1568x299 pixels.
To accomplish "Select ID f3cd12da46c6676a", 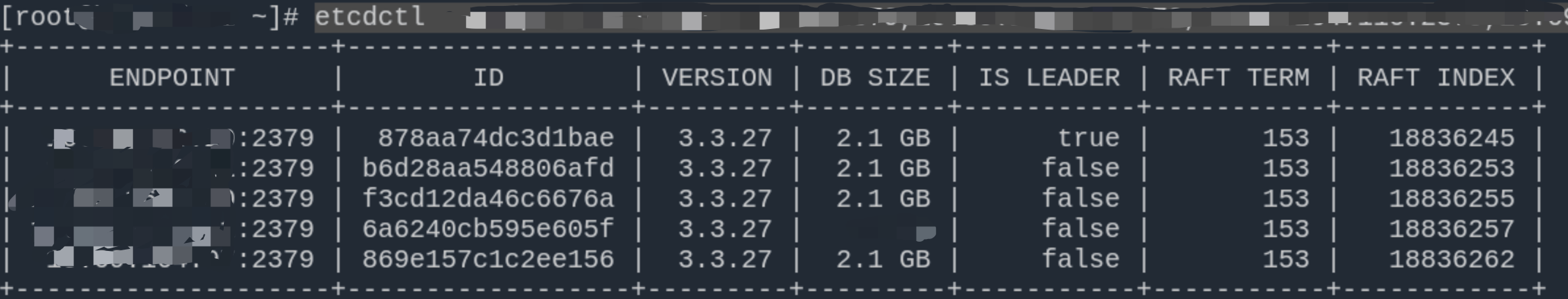I will pyautogui.click(x=488, y=199).
